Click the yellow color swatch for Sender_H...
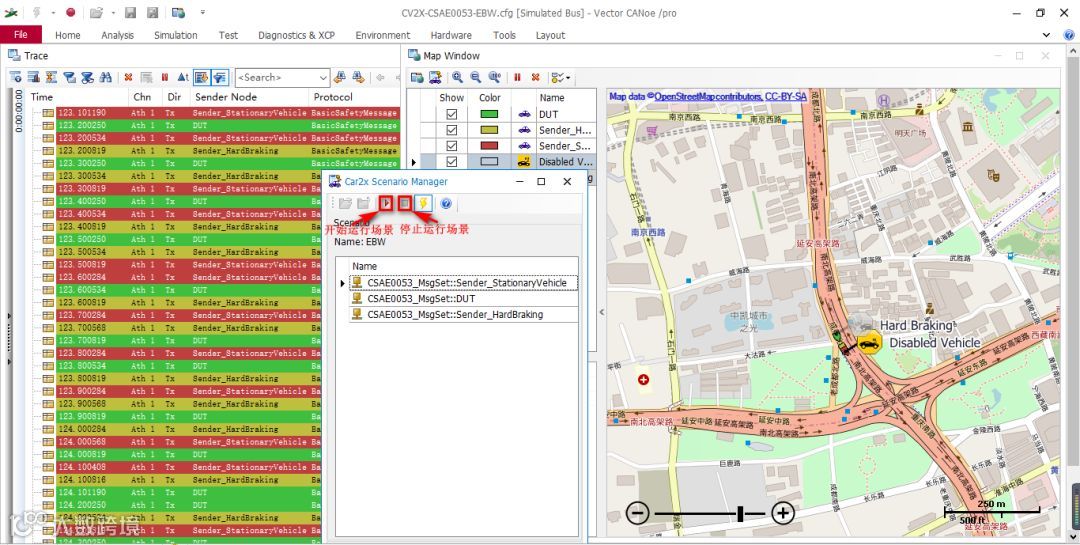1080x545 pixels. [489, 130]
